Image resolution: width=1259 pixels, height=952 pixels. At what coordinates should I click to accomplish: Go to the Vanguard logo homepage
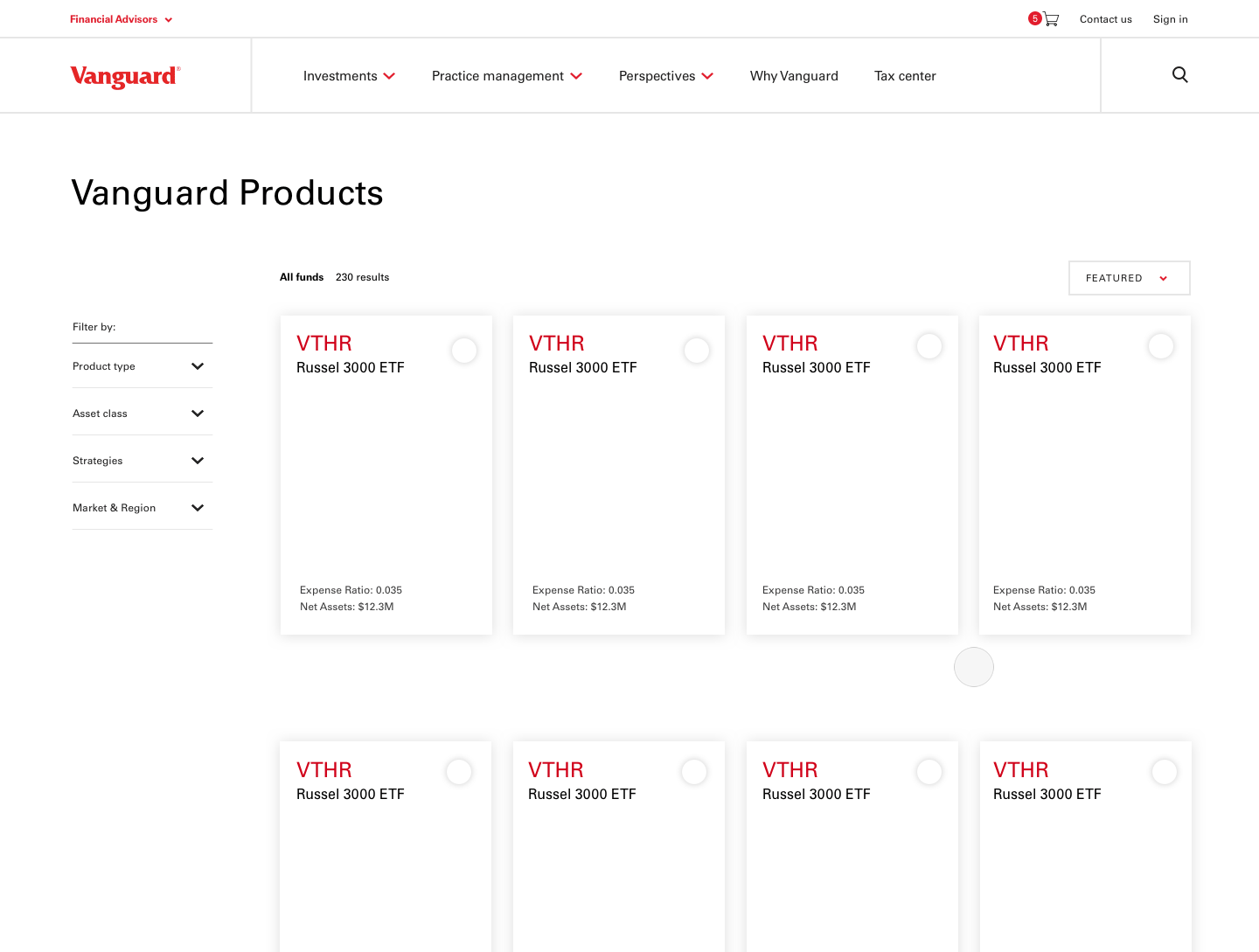click(125, 77)
